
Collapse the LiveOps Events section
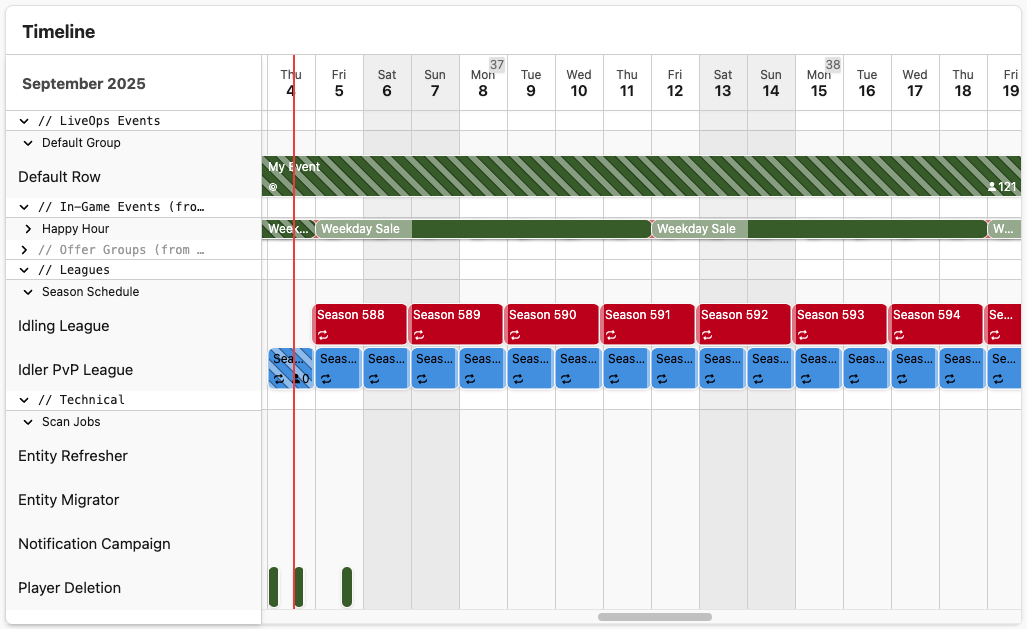click(24, 121)
